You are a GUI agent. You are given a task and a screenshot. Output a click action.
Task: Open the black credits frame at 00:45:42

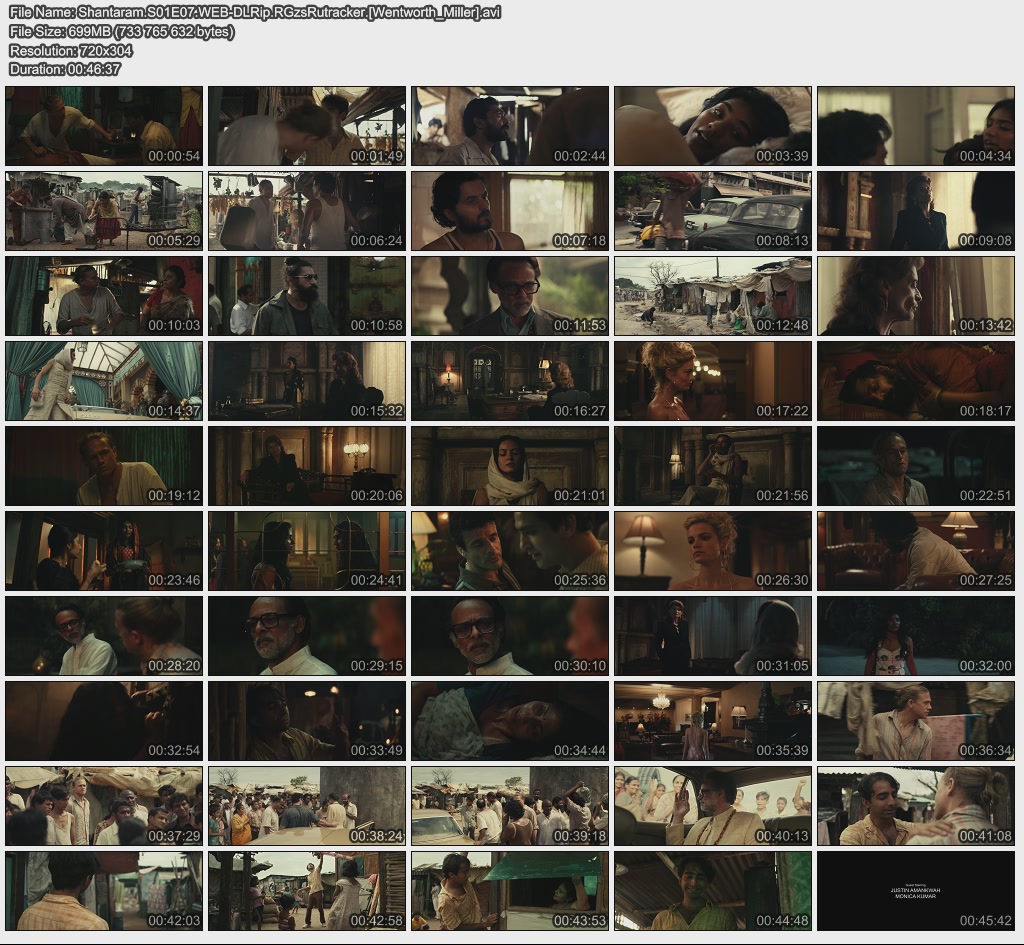916,891
